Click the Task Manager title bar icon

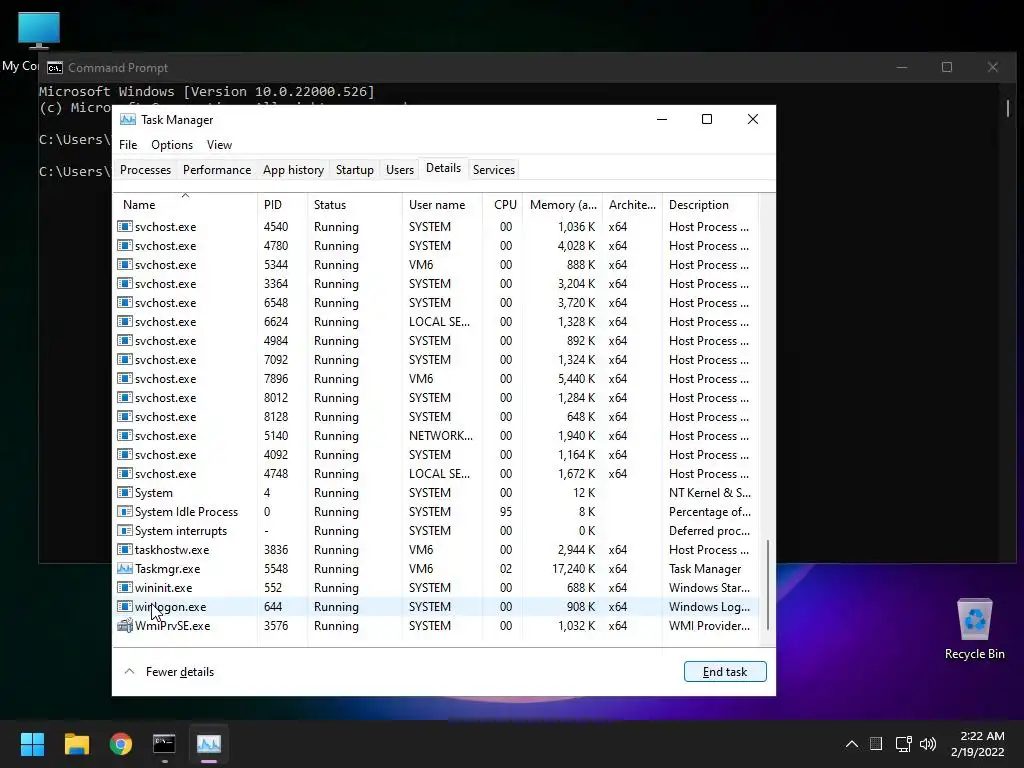point(128,120)
